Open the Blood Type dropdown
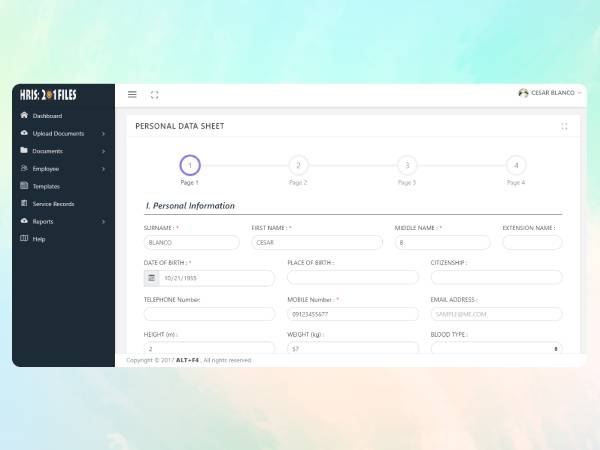600x450 pixels. (x=496, y=348)
